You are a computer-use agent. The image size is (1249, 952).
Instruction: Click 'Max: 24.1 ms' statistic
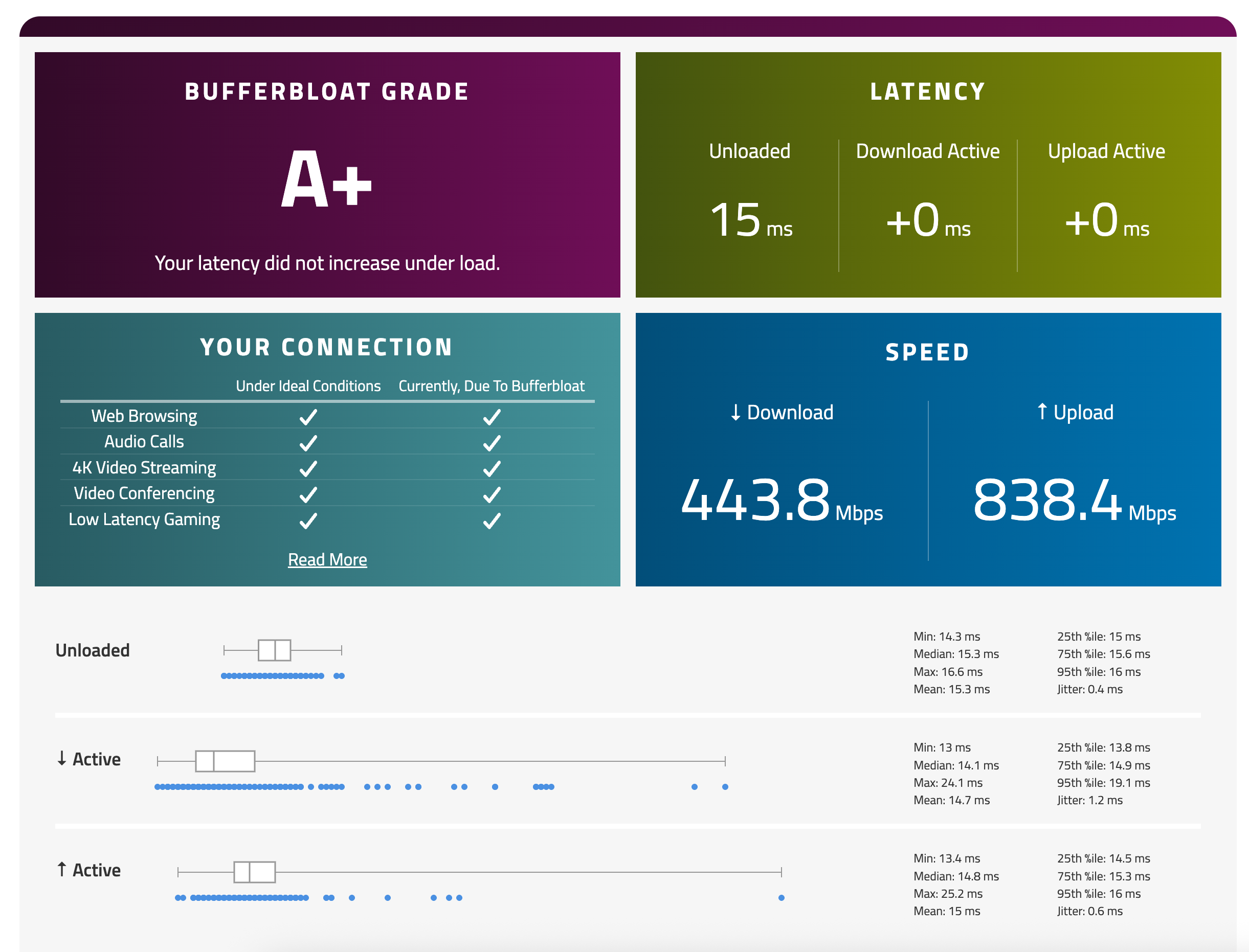pos(948,783)
